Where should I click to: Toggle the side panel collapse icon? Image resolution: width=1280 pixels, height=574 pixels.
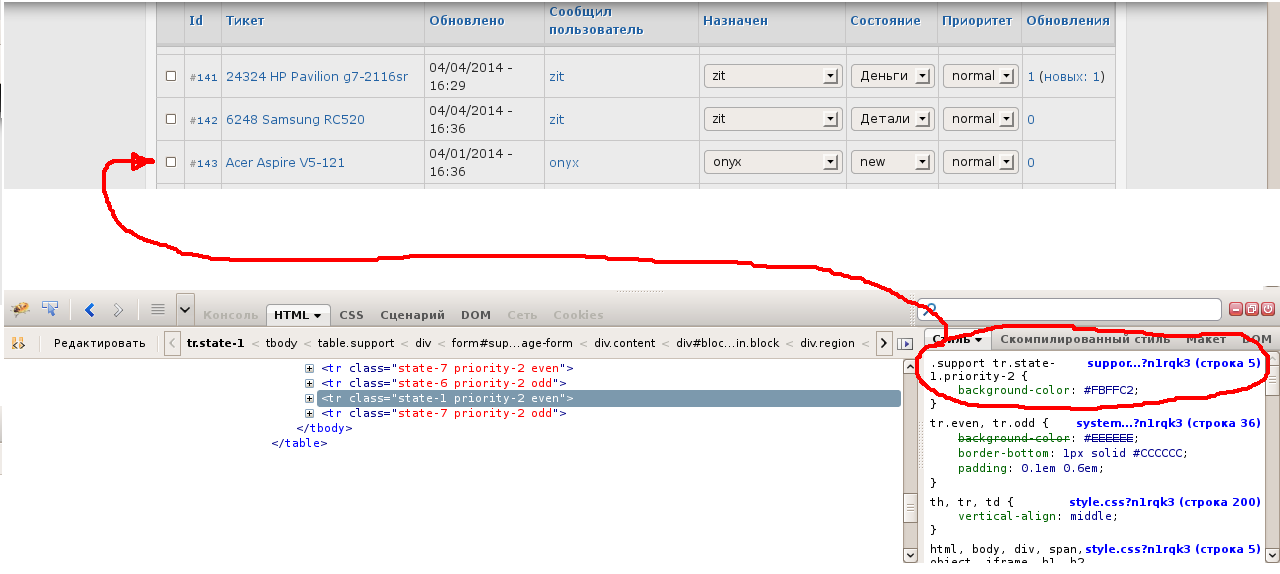pyautogui.click(x=904, y=344)
